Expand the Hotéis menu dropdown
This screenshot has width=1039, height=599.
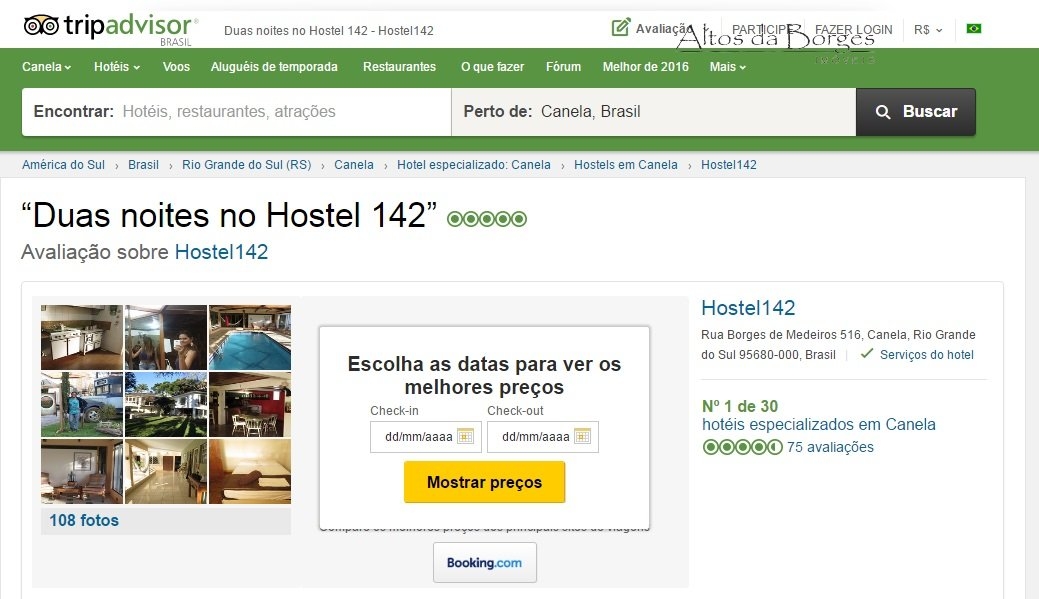pos(117,67)
